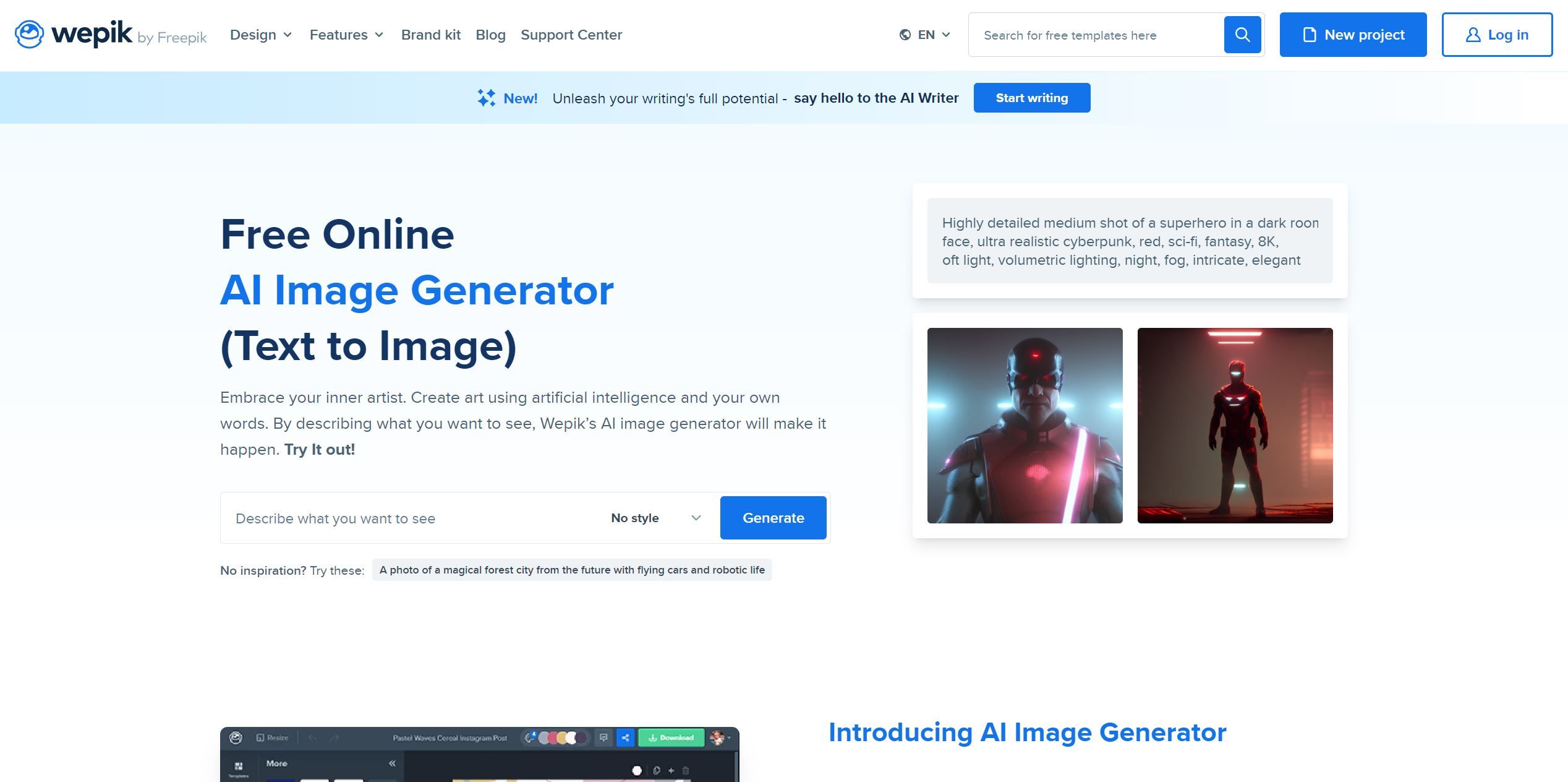Open the red standing superhero image
The width and height of the screenshot is (1568, 782).
(x=1235, y=426)
